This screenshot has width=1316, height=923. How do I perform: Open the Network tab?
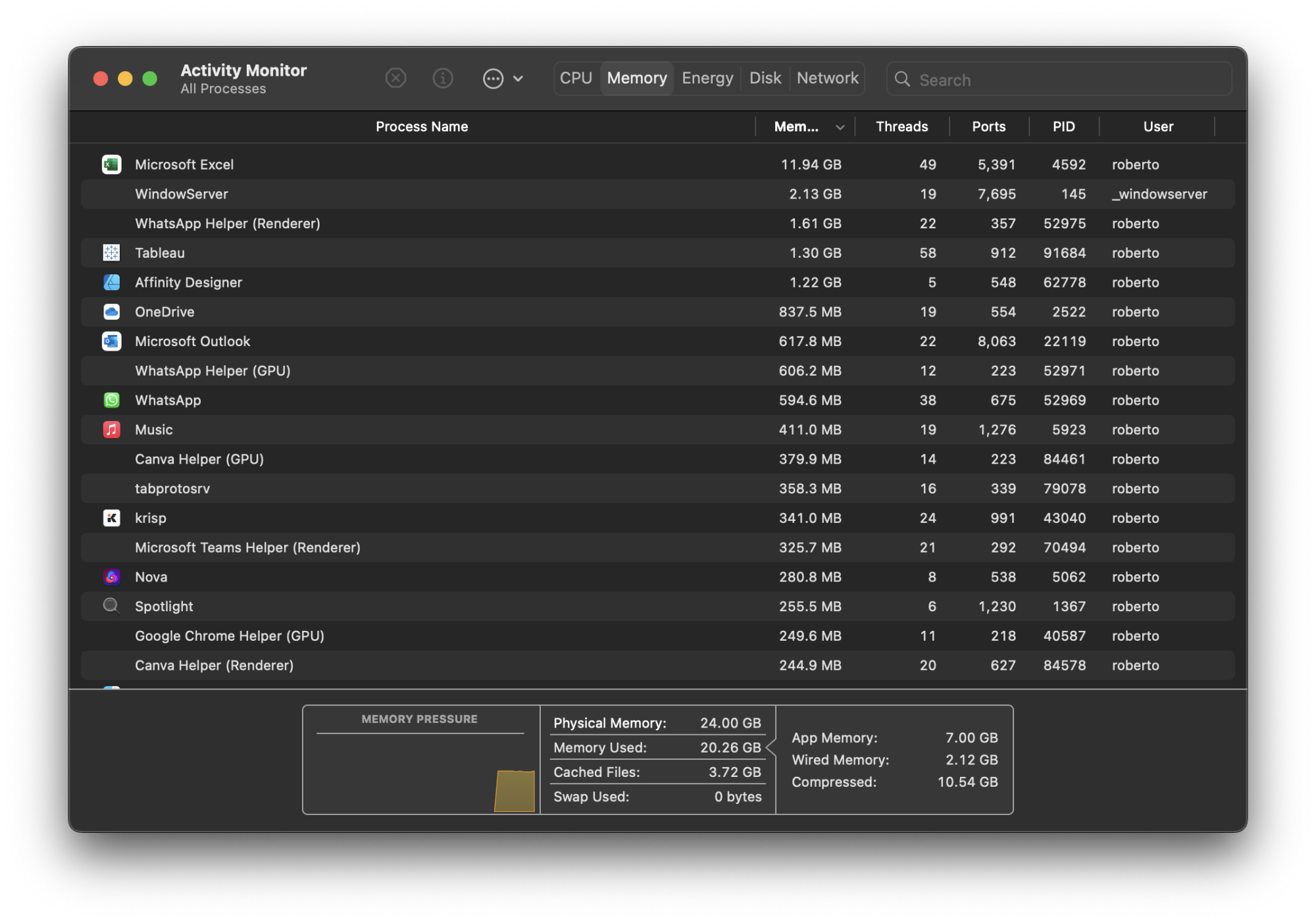point(827,78)
